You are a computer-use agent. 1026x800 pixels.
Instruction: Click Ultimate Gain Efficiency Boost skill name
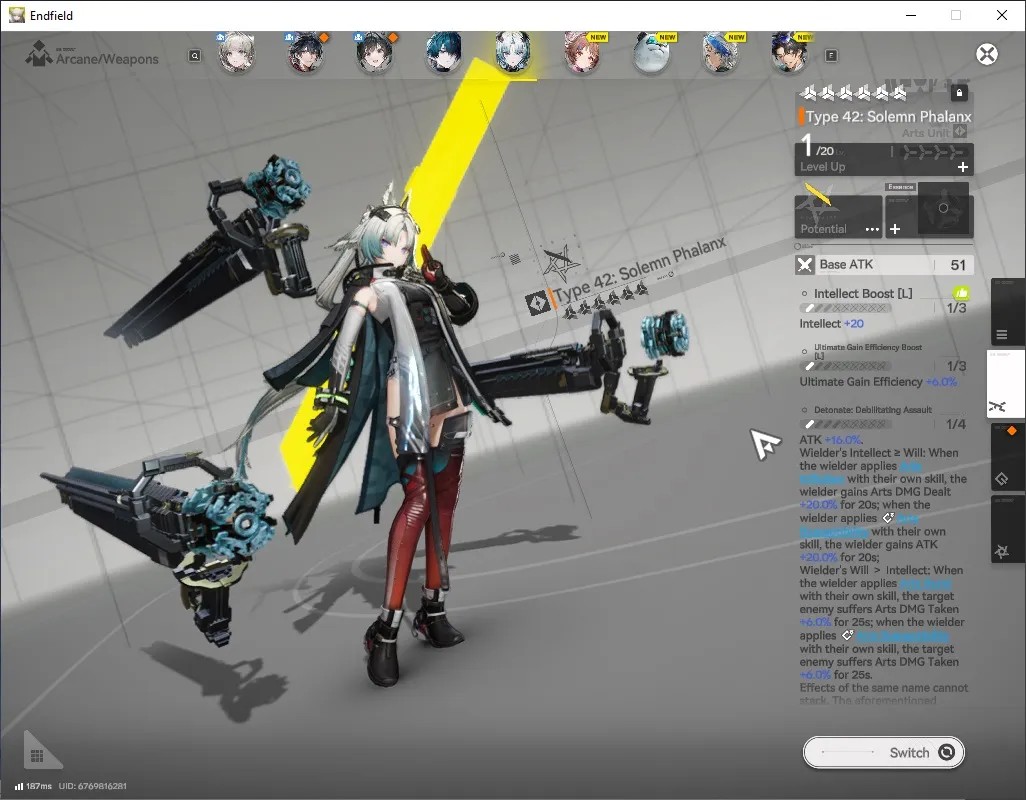pyautogui.click(x=868, y=351)
